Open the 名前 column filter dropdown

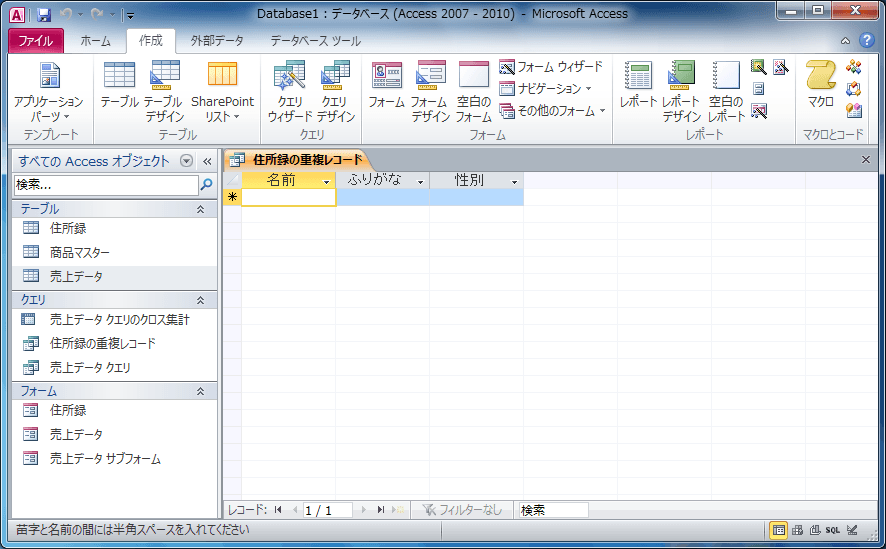tap(327, 182)
